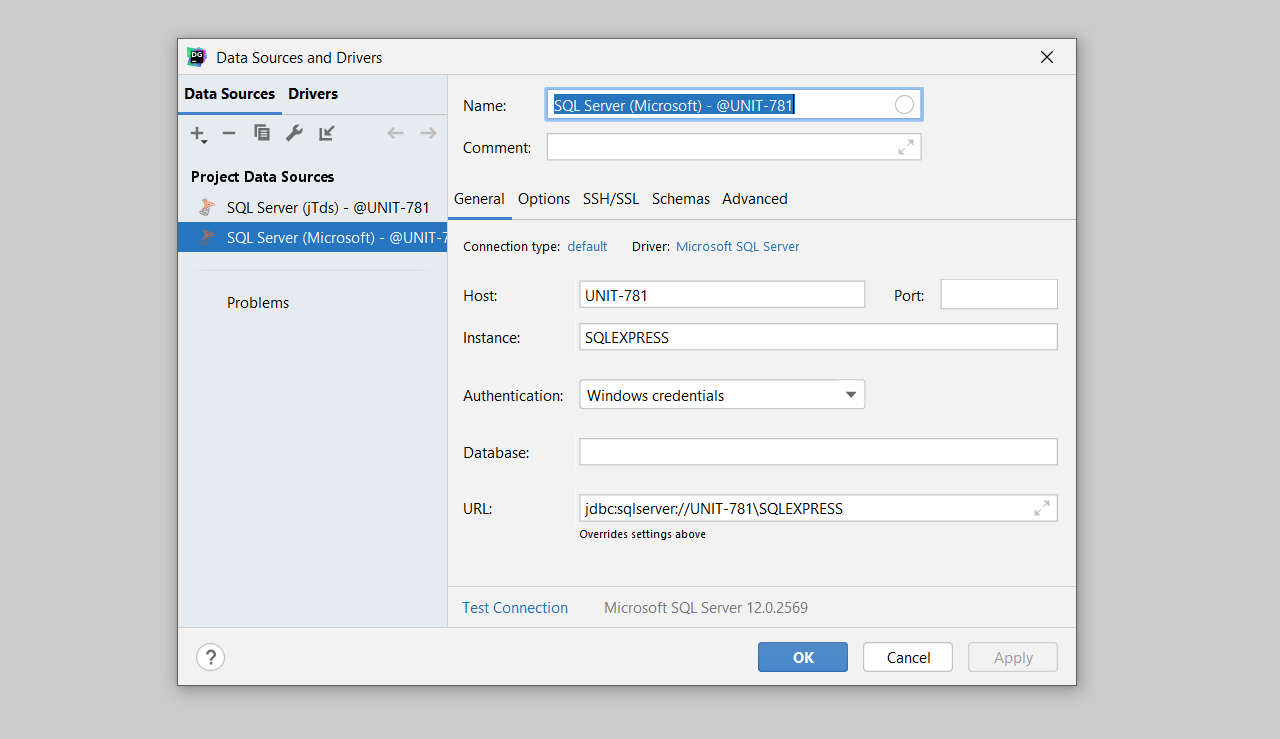Screen dimensions: 1280x739
Task: Select SQL Server (jTds) data source icon
Action: click(207, 208)
